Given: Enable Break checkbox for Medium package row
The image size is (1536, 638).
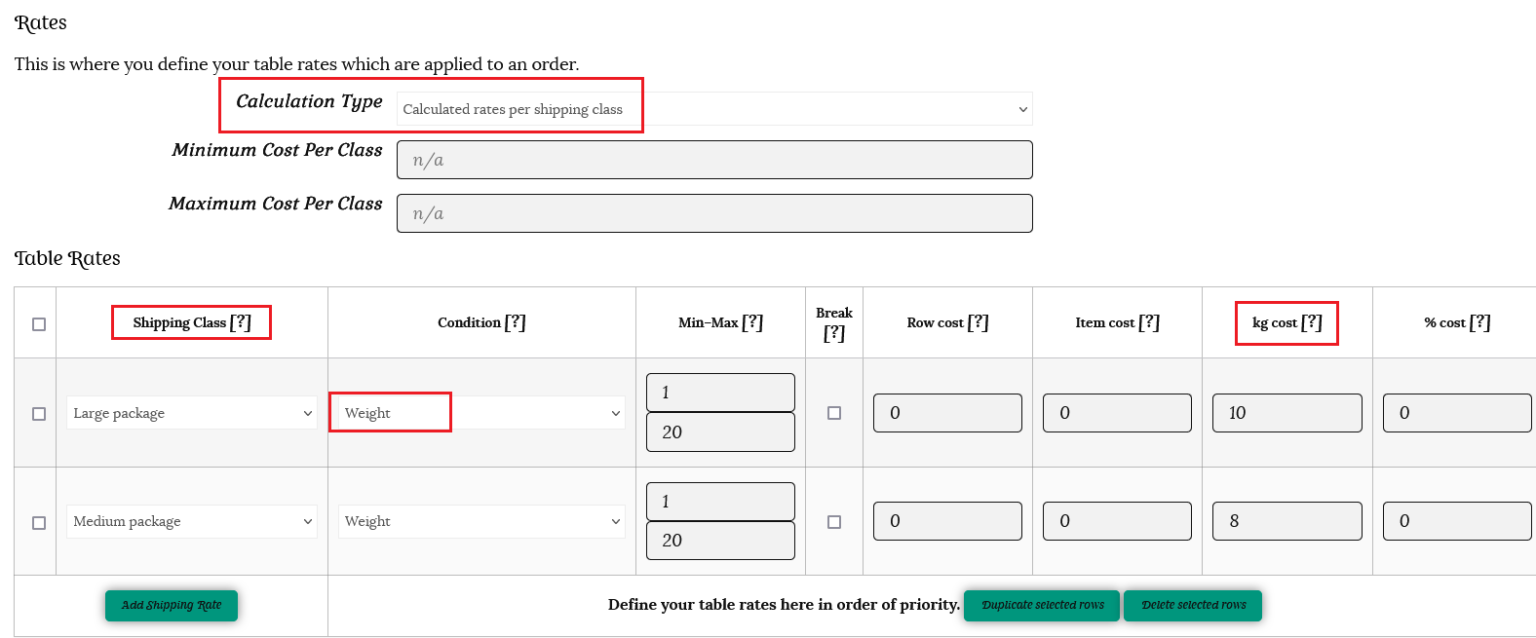Looking at the screenshot, I should 834,522.
